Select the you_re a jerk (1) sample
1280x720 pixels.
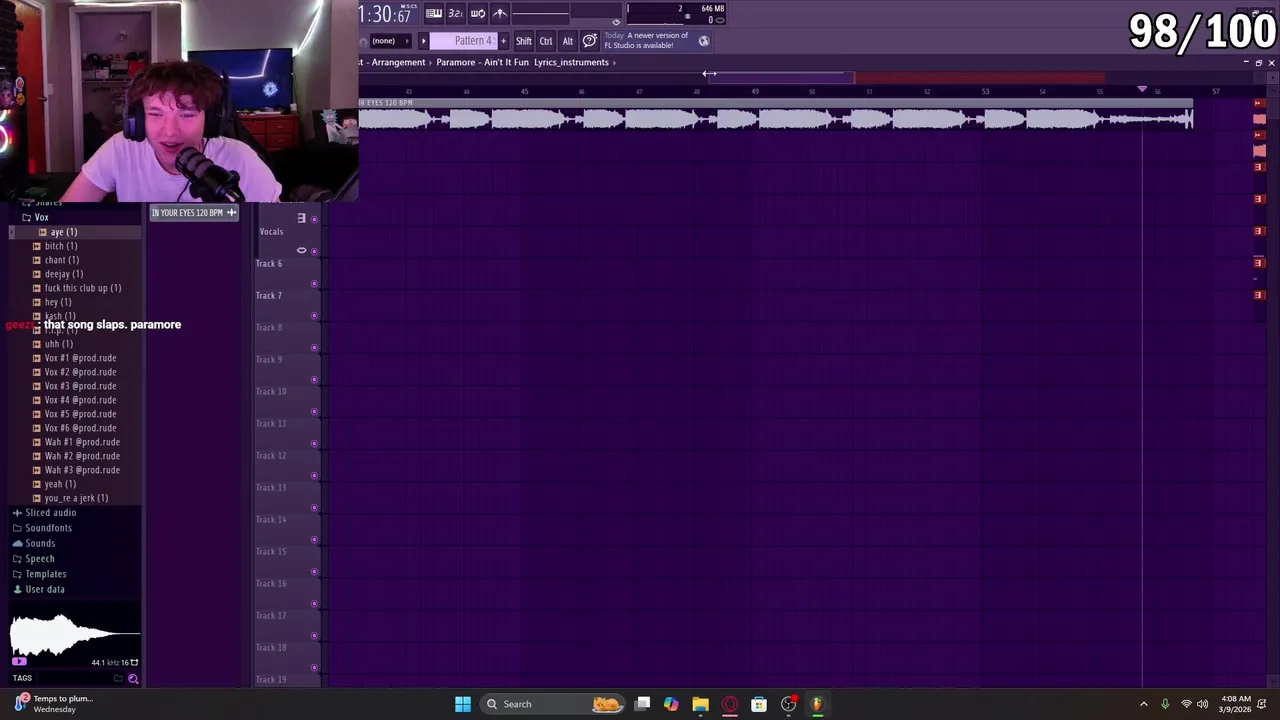tap(76, 498)
